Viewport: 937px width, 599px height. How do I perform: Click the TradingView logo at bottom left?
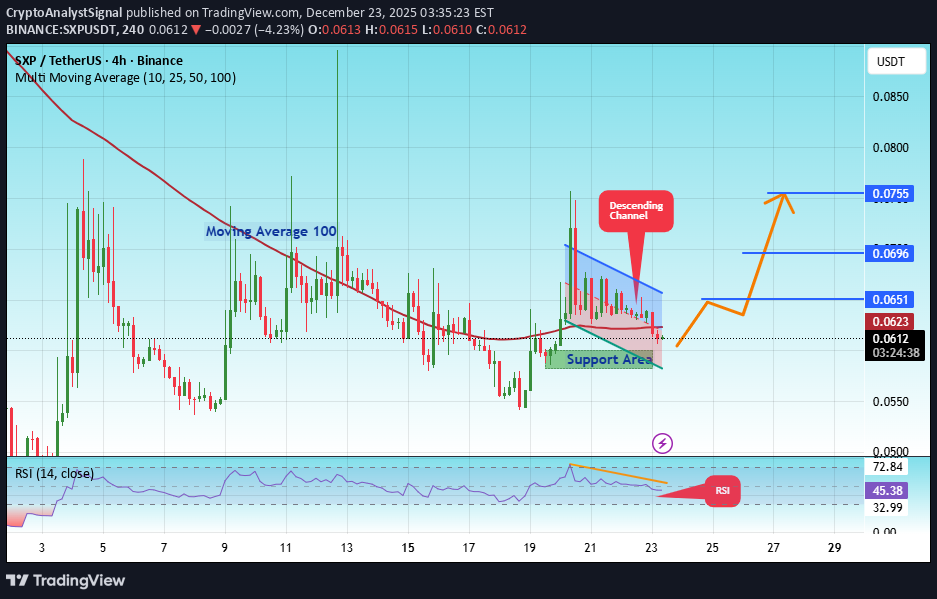click(x=65, y=580)
